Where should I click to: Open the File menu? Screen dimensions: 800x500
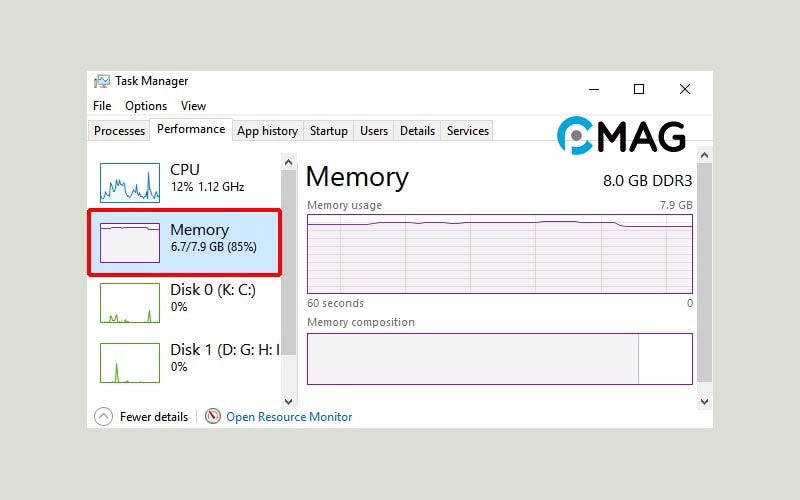tap(102, 106)
